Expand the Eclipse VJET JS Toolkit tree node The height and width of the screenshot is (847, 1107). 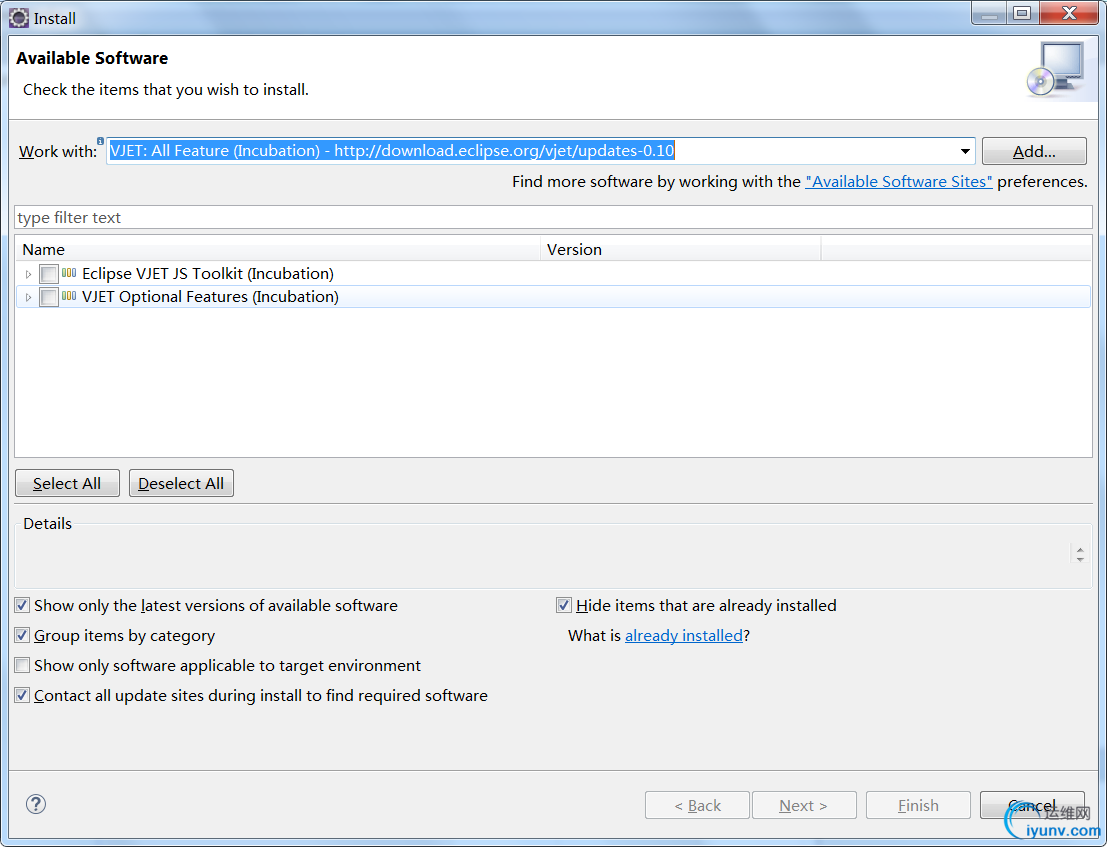click(28, 274)
